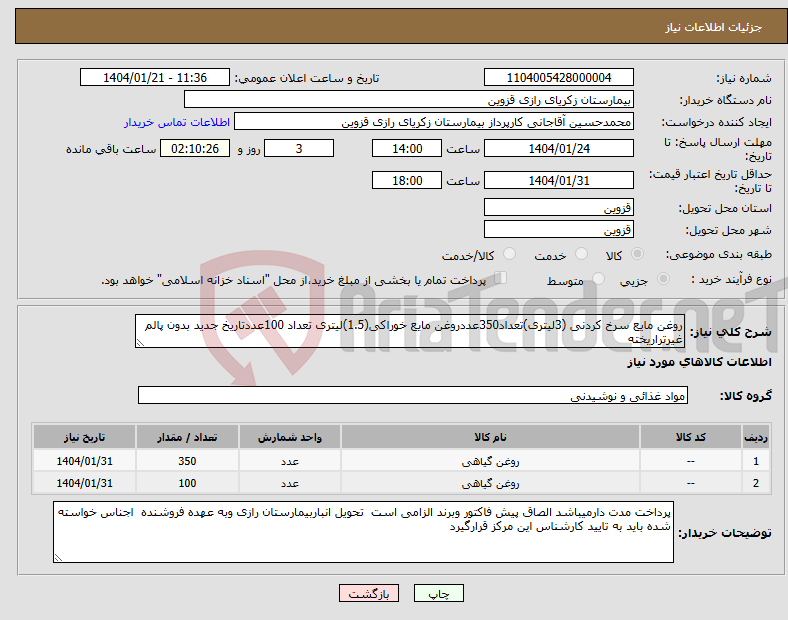Select the کالا/خدمت radio button
Image resolution: width=788 pixels, height=620 pixels.
coord(510,254)
